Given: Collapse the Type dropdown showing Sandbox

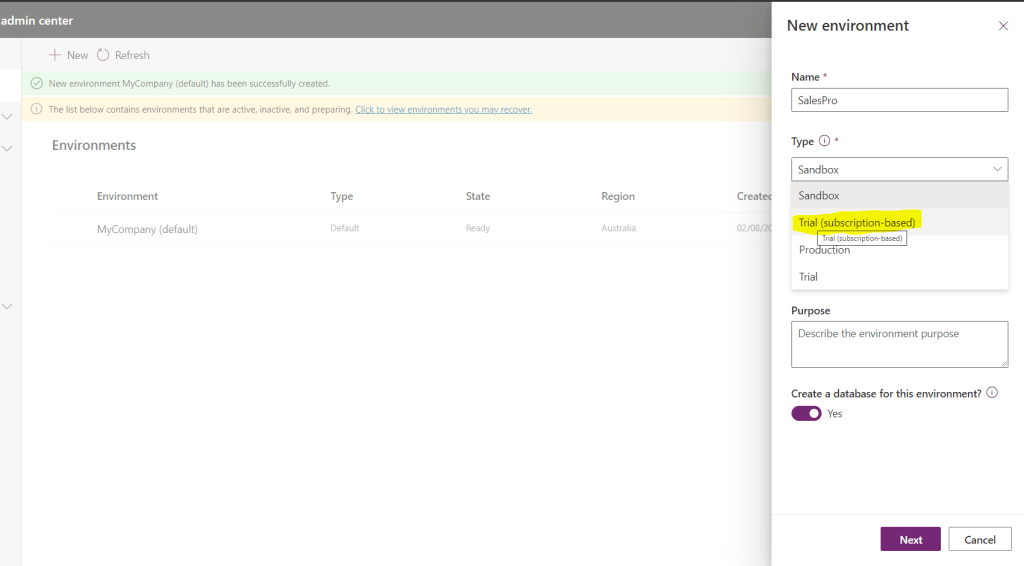Looking at the screenshot, I should tap(997, 170).
